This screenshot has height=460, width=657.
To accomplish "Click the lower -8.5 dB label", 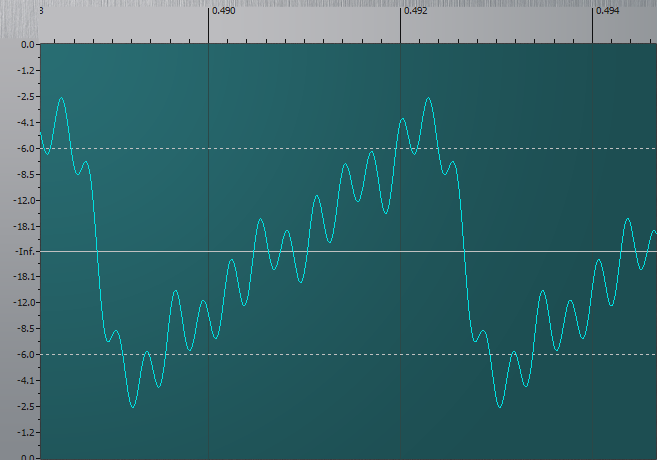I will coord(26,328).
